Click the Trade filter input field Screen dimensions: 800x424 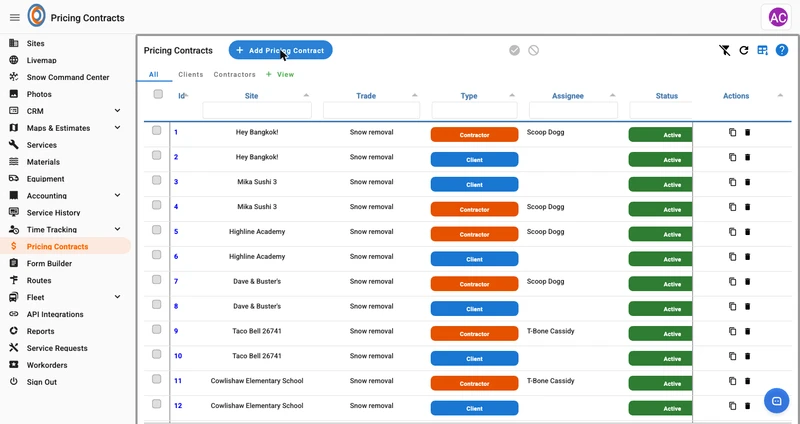(371, 110)
